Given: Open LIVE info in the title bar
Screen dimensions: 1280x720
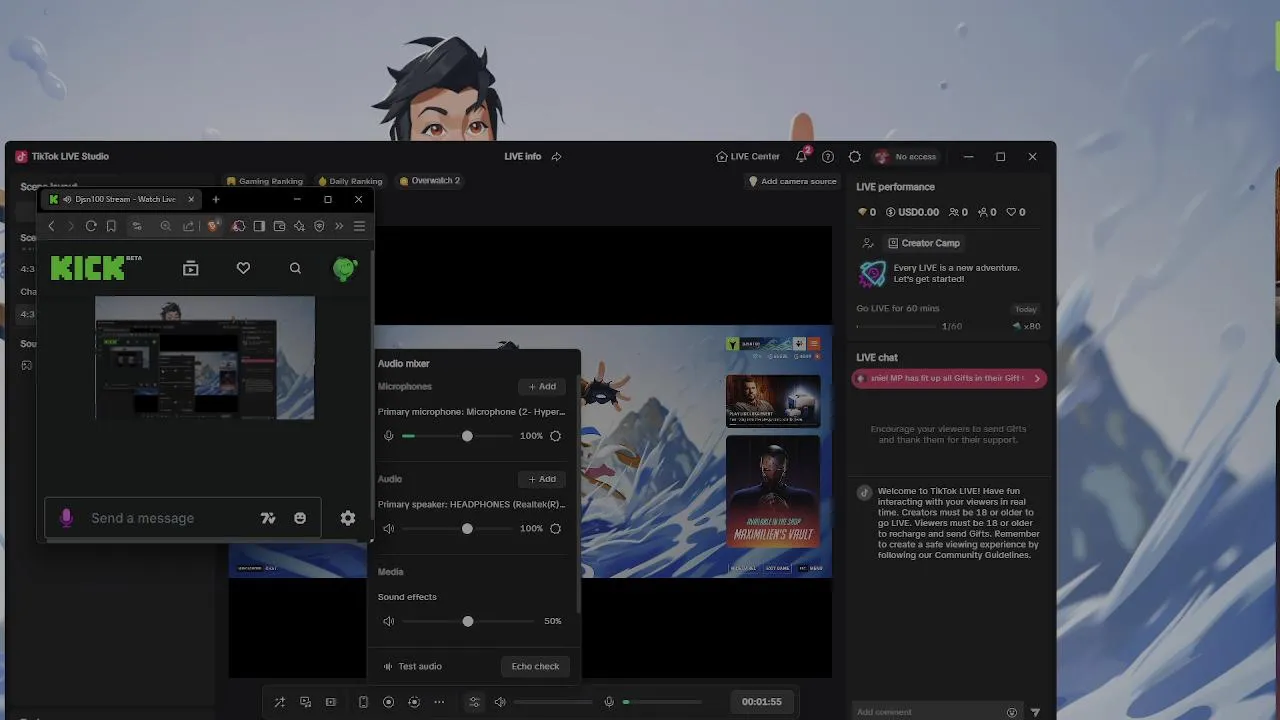Looking at the screenshot, I should tap(523, 157).
